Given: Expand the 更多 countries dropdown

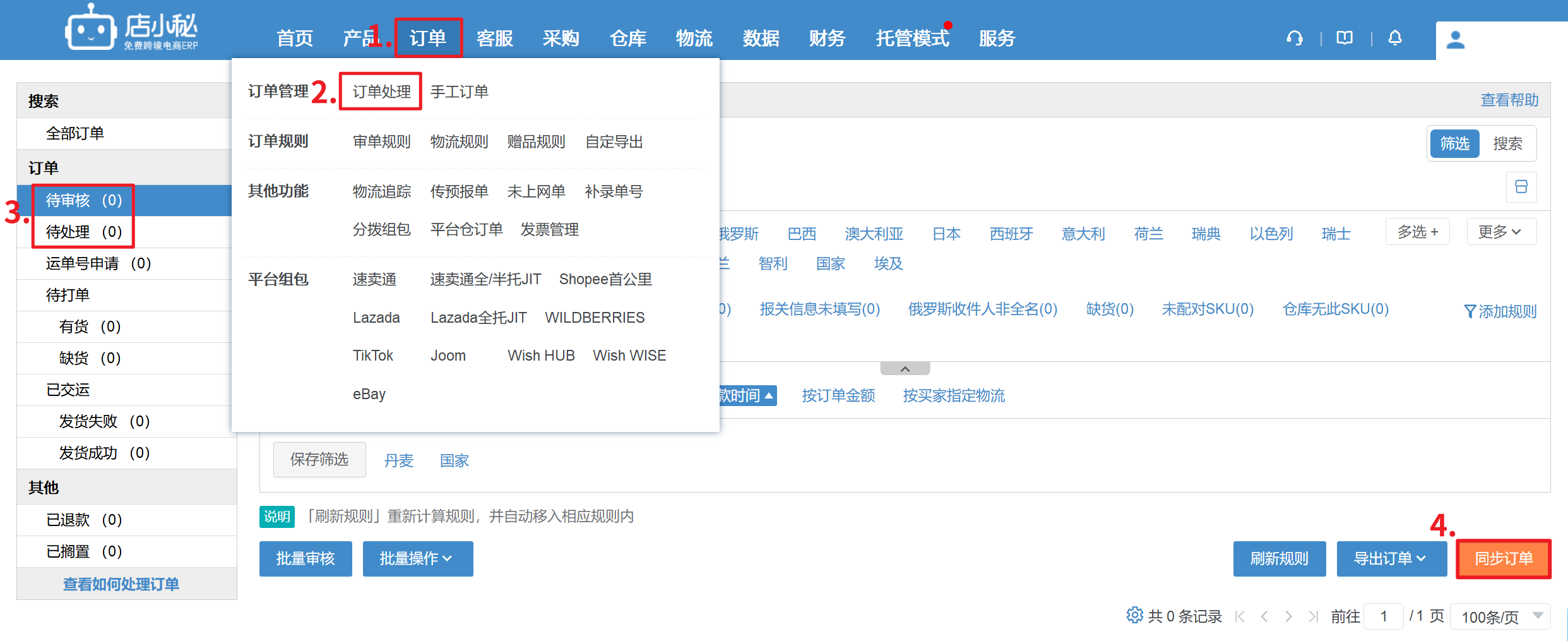Looking at the screenshot, I should (1500, 232).
